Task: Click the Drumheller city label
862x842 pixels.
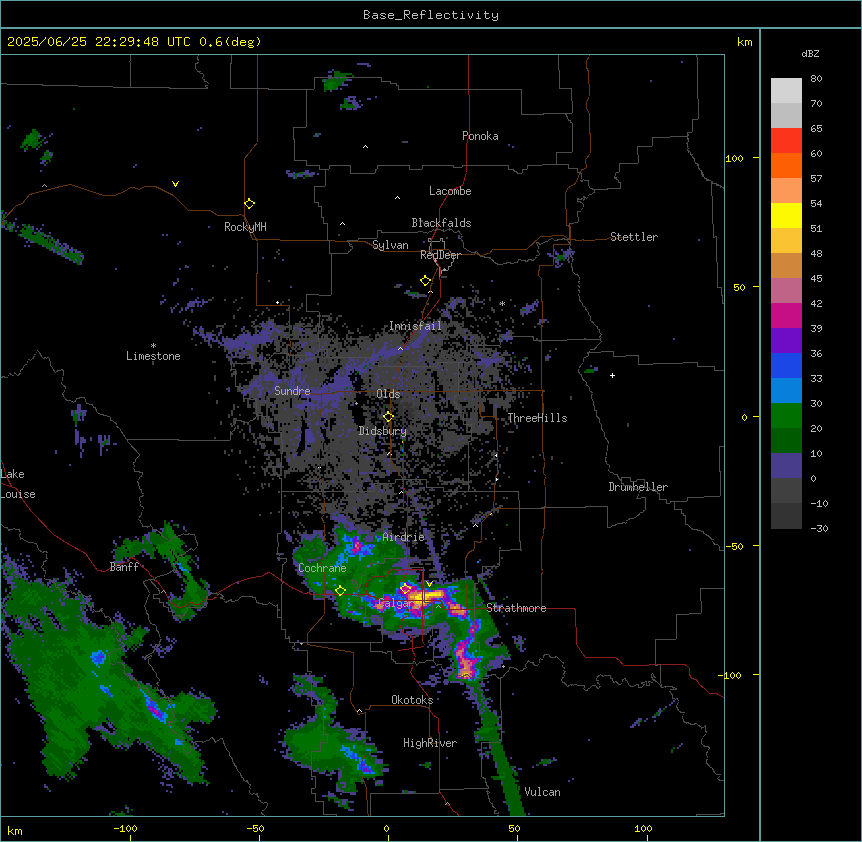Action: [x=638, y=487]
